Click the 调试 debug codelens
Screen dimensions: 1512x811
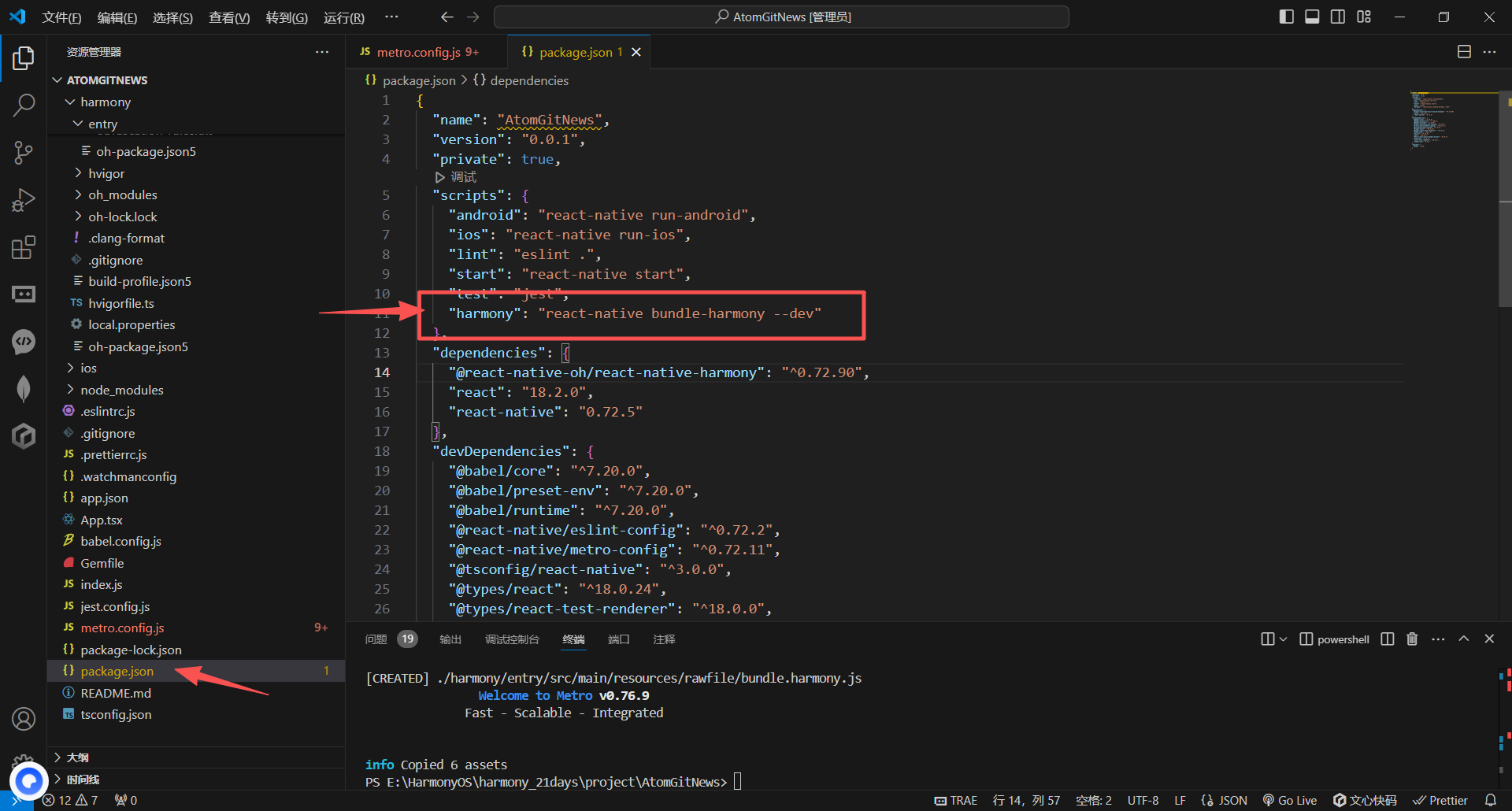pyautogui.click(x=456, y=177)
